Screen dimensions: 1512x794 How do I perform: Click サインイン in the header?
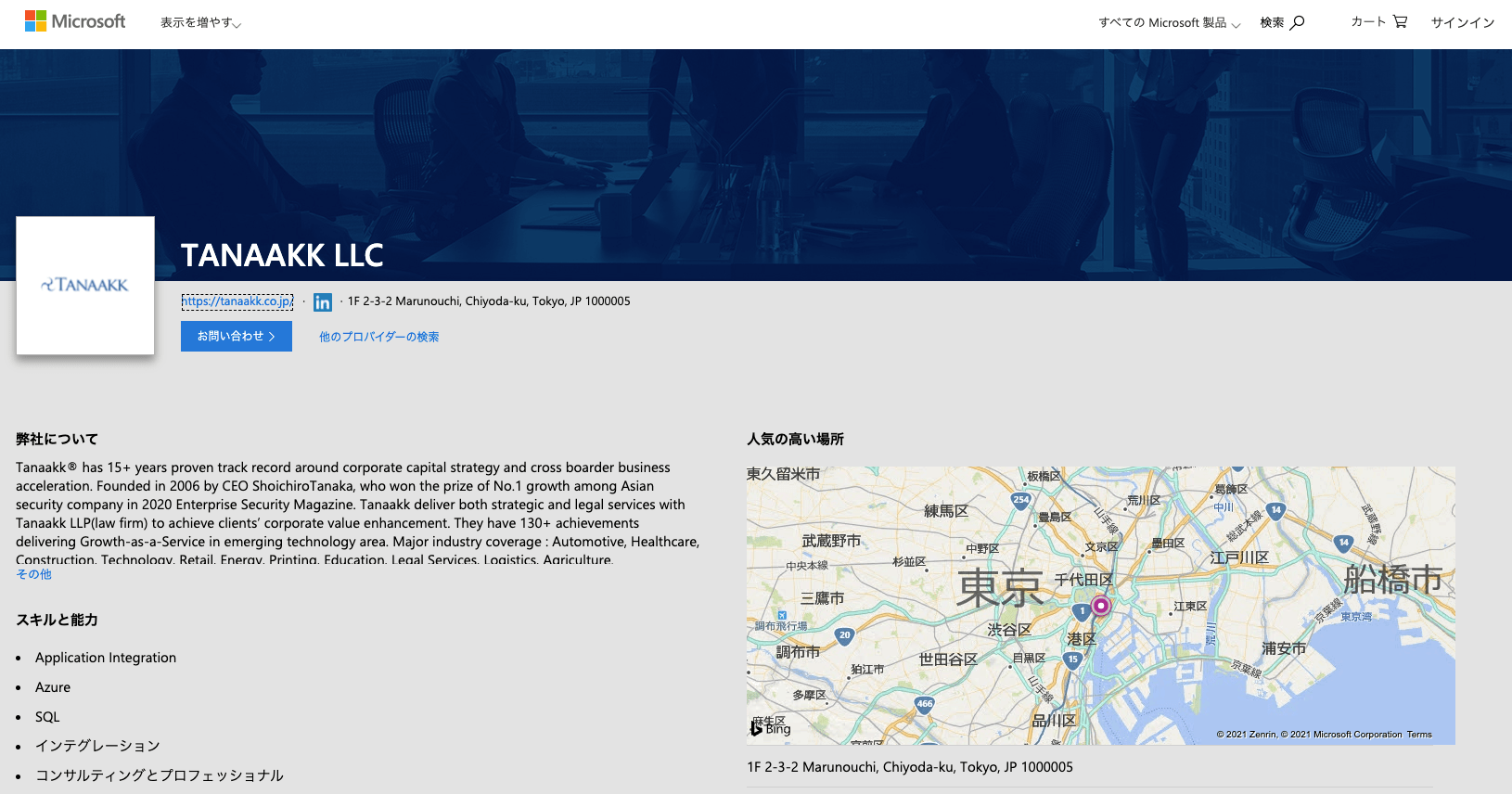(x=1462, y=23)
